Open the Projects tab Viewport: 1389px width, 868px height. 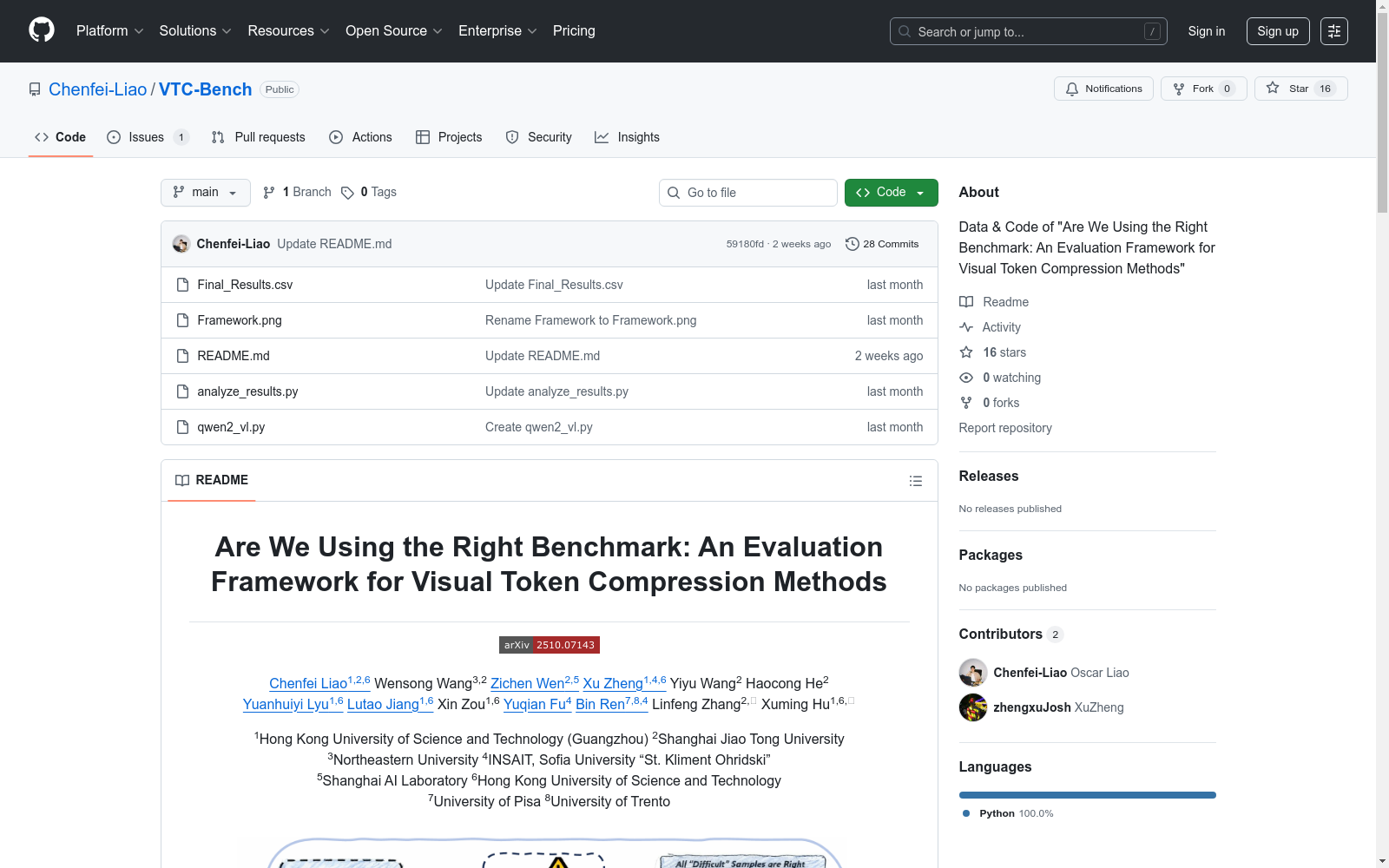[449, 137]
